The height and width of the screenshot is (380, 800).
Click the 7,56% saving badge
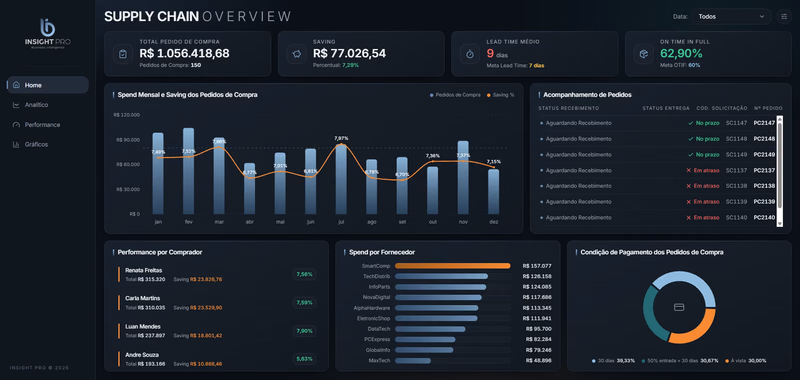[x=305, y=274]
